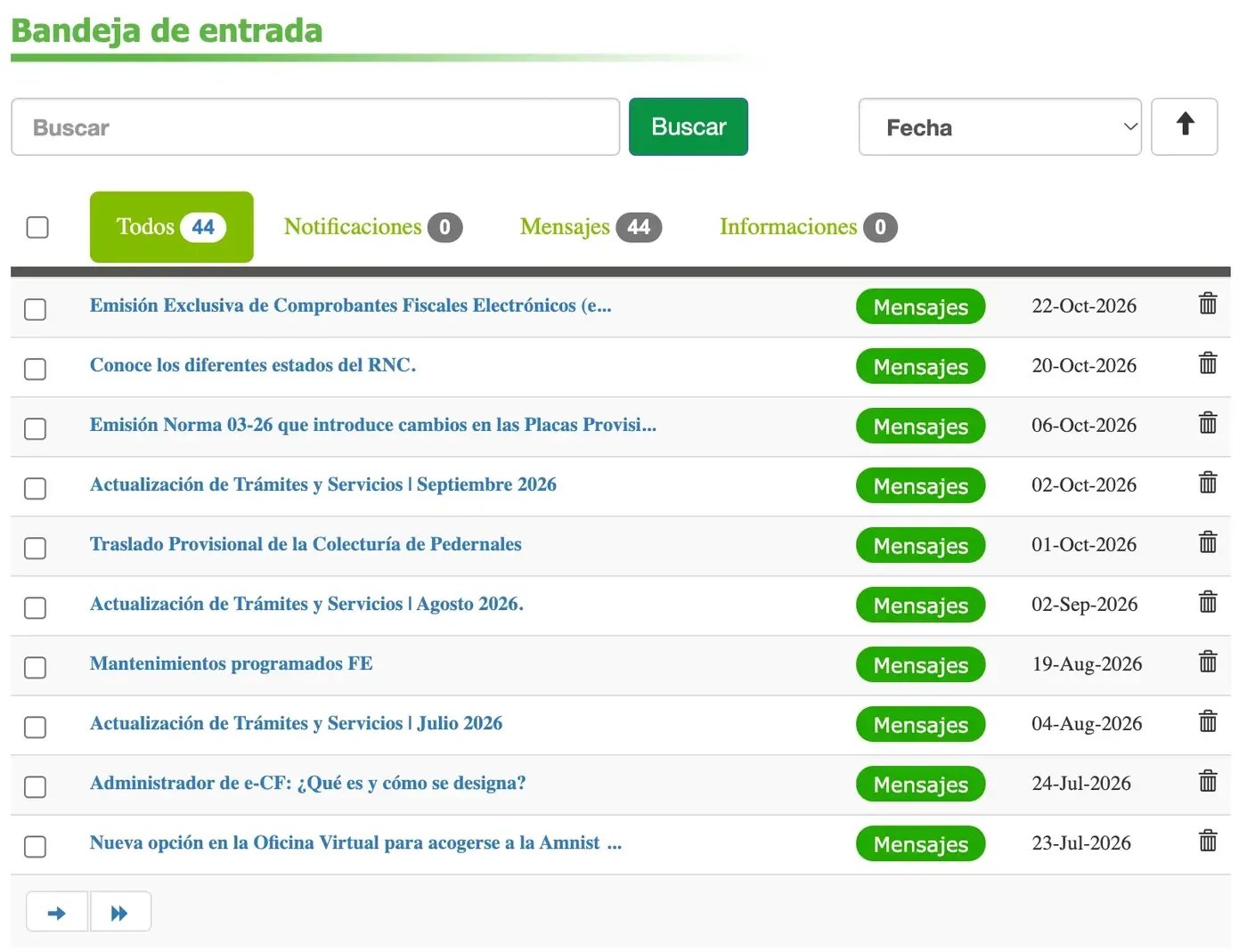This screenshot has width=1247, height=952.
Task: Trash the 'Conoce los diferentes estados del RNC' message
Action: (1208, 363)
